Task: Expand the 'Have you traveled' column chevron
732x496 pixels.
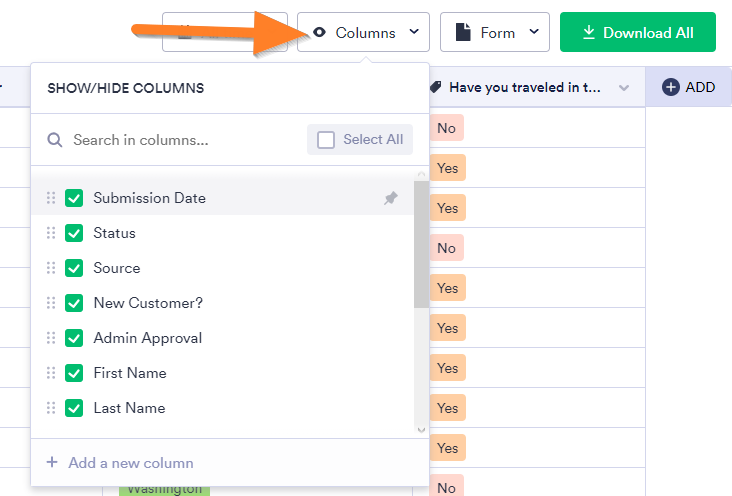Action: [624, 88]
